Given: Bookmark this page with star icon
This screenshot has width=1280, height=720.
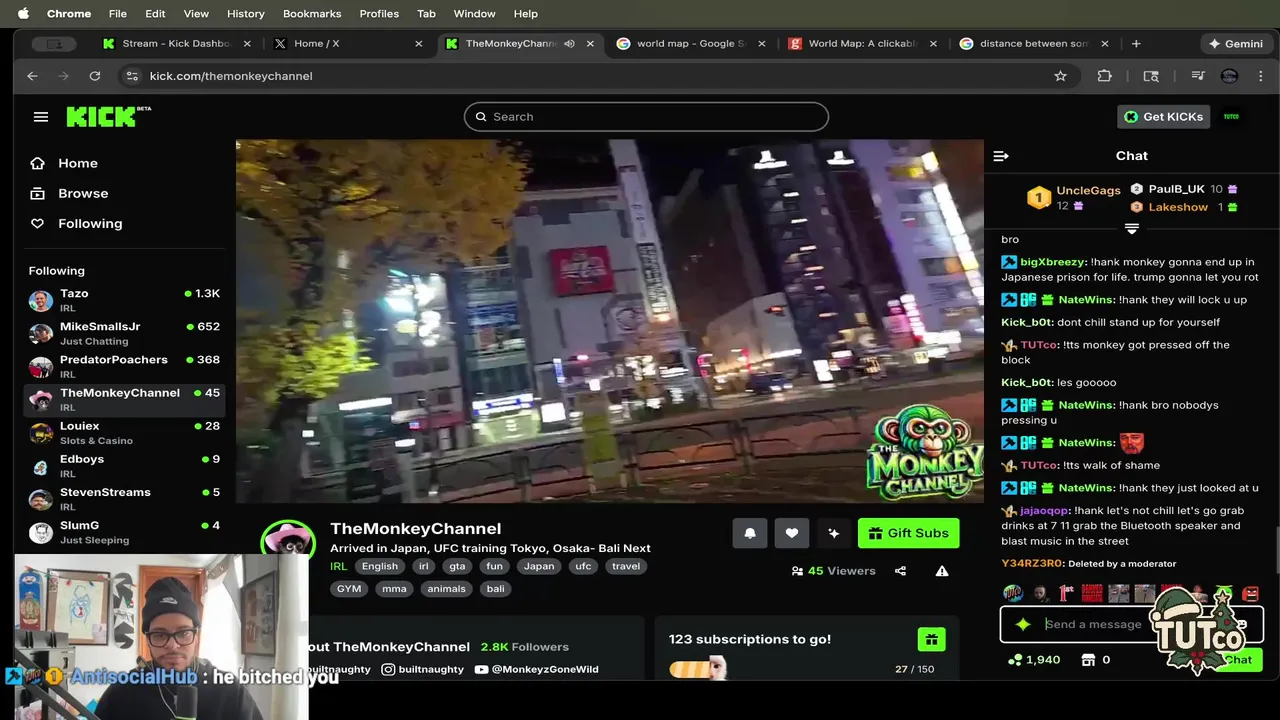Looking at the screenshot, I should [1060, 76].
